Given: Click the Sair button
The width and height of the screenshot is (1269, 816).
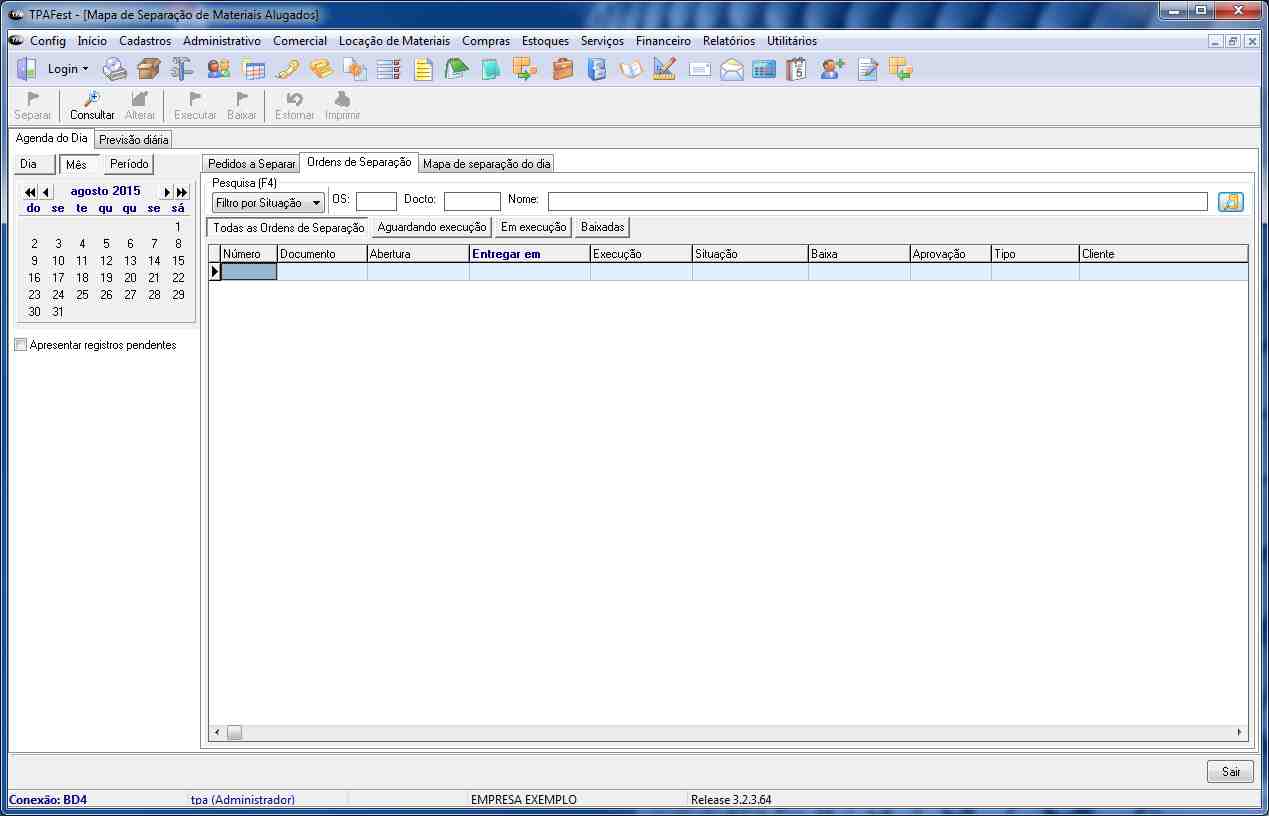Looking at the screenshot, I should [x=1230, y=771].
